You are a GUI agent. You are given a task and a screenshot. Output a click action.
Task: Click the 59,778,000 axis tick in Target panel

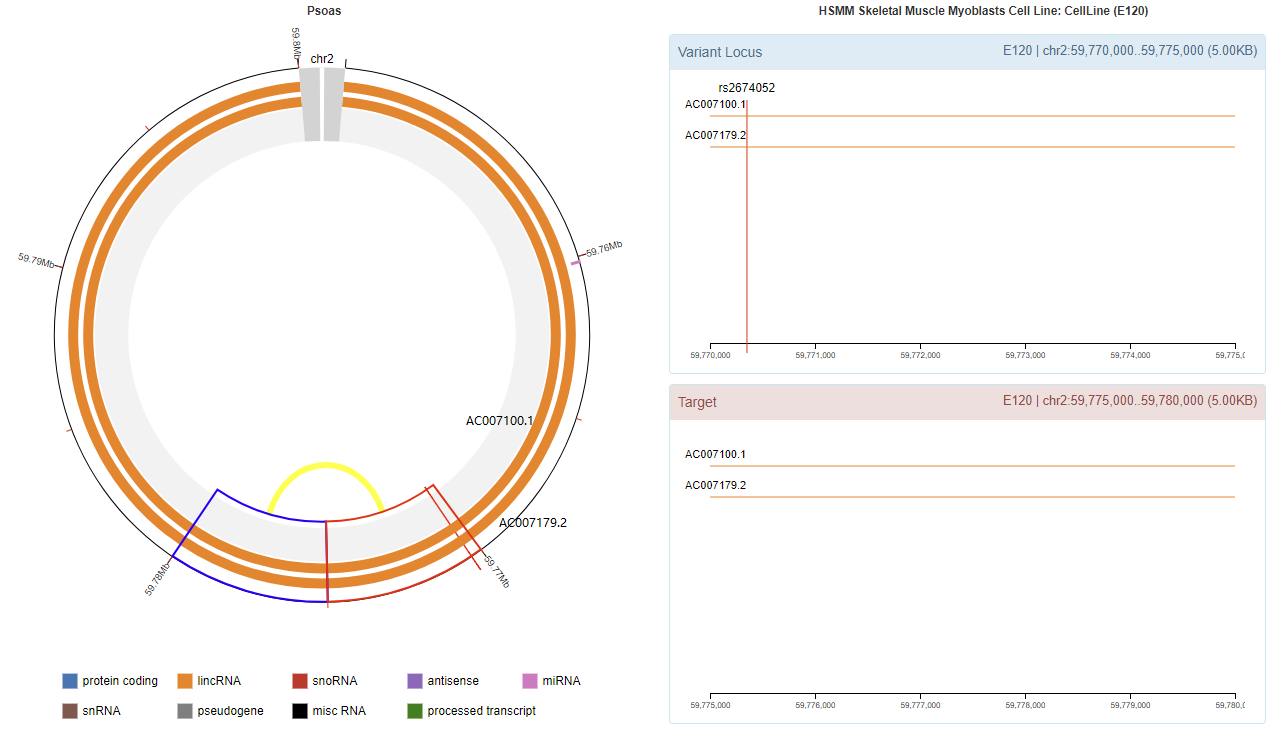tap(1025, 705)
